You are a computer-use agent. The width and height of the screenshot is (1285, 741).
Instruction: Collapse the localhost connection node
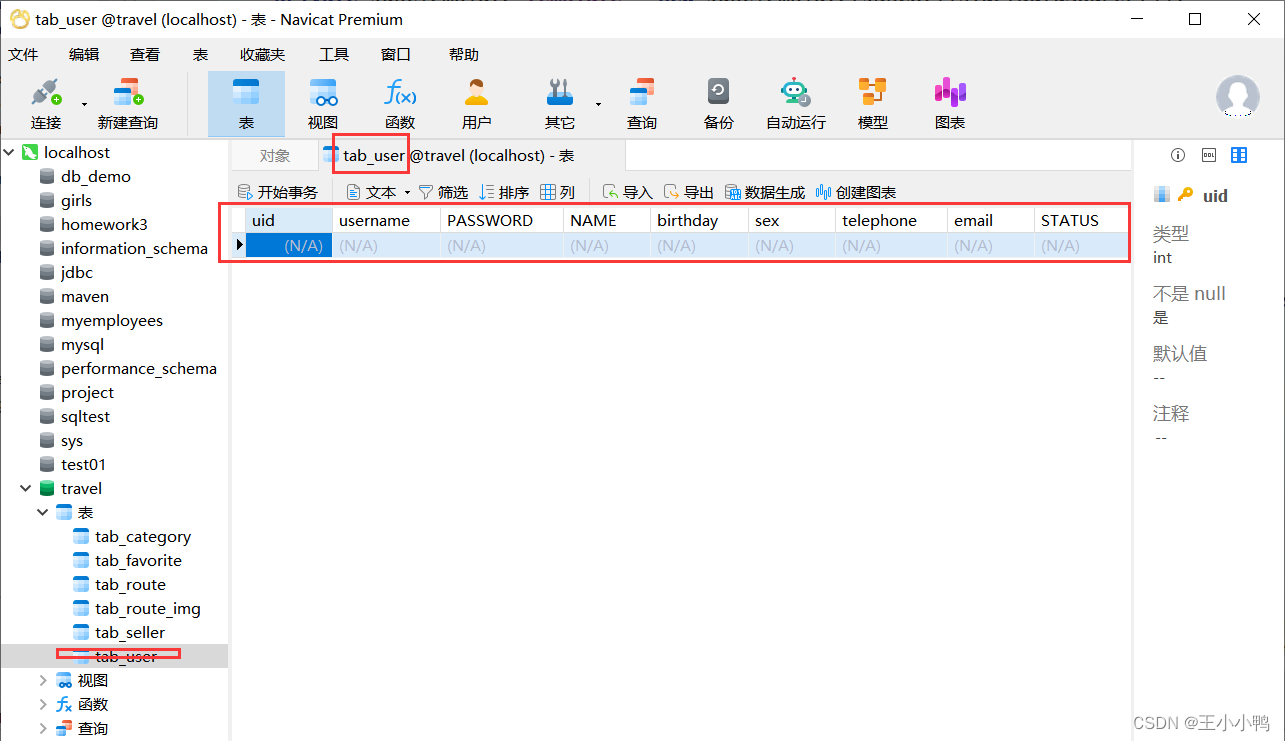[9, 152]
